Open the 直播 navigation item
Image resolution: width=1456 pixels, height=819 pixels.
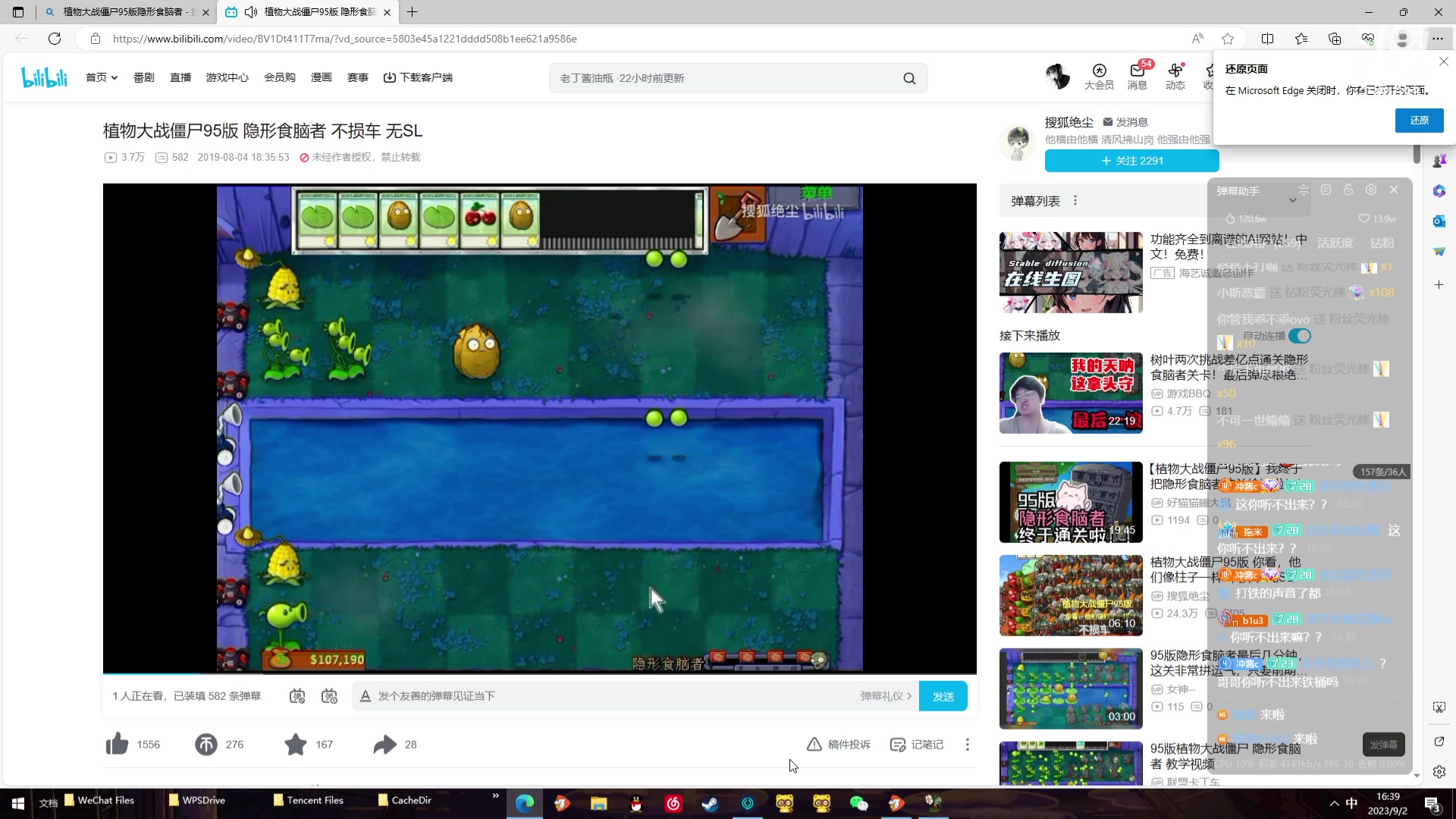[180, 77]
